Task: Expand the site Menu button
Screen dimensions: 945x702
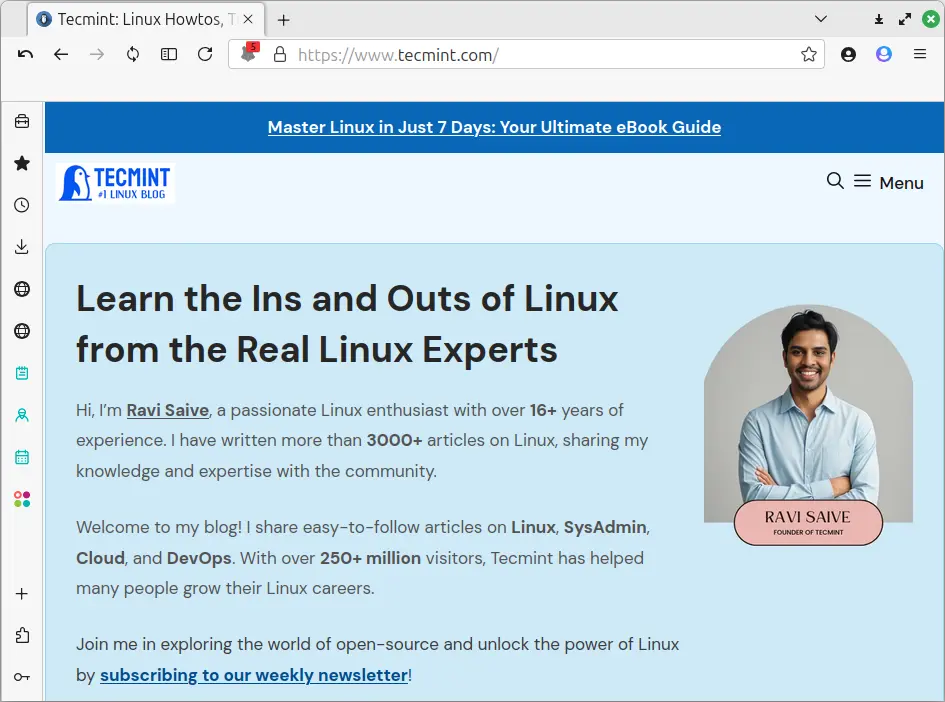Action: [888, 182]
